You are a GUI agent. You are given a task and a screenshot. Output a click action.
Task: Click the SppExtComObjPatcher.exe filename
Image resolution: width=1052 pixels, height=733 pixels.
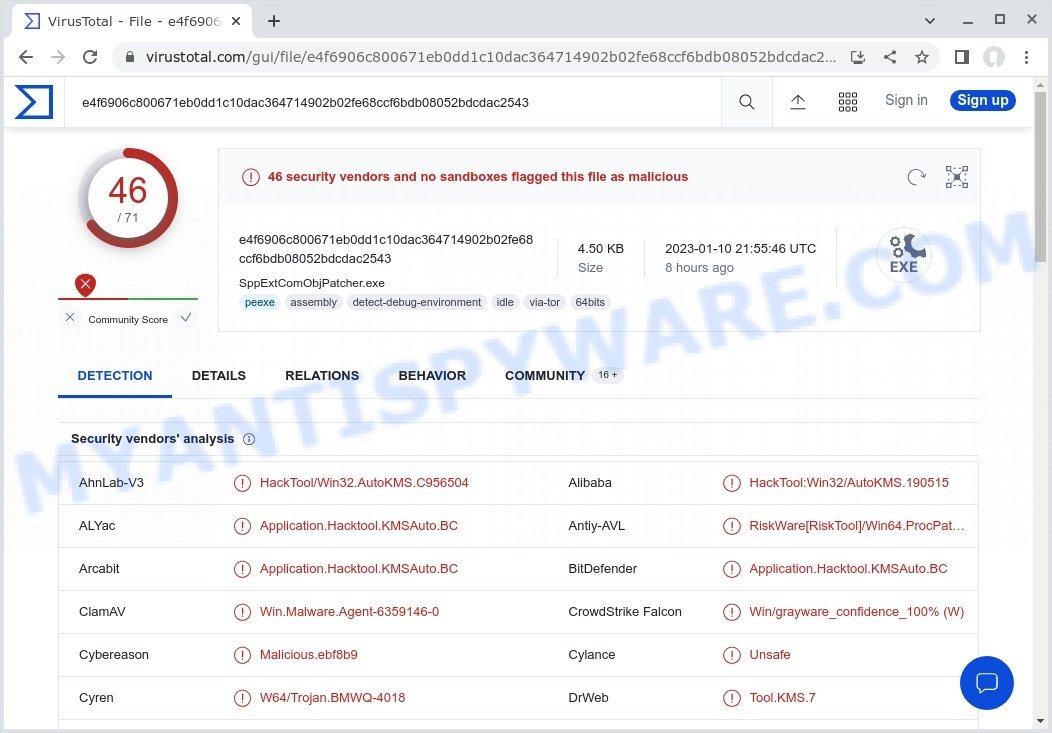tap(311, 283)
